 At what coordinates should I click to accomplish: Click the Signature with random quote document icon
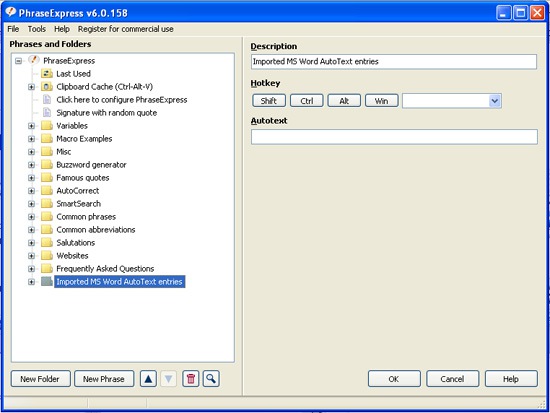[x=47, y=113]
